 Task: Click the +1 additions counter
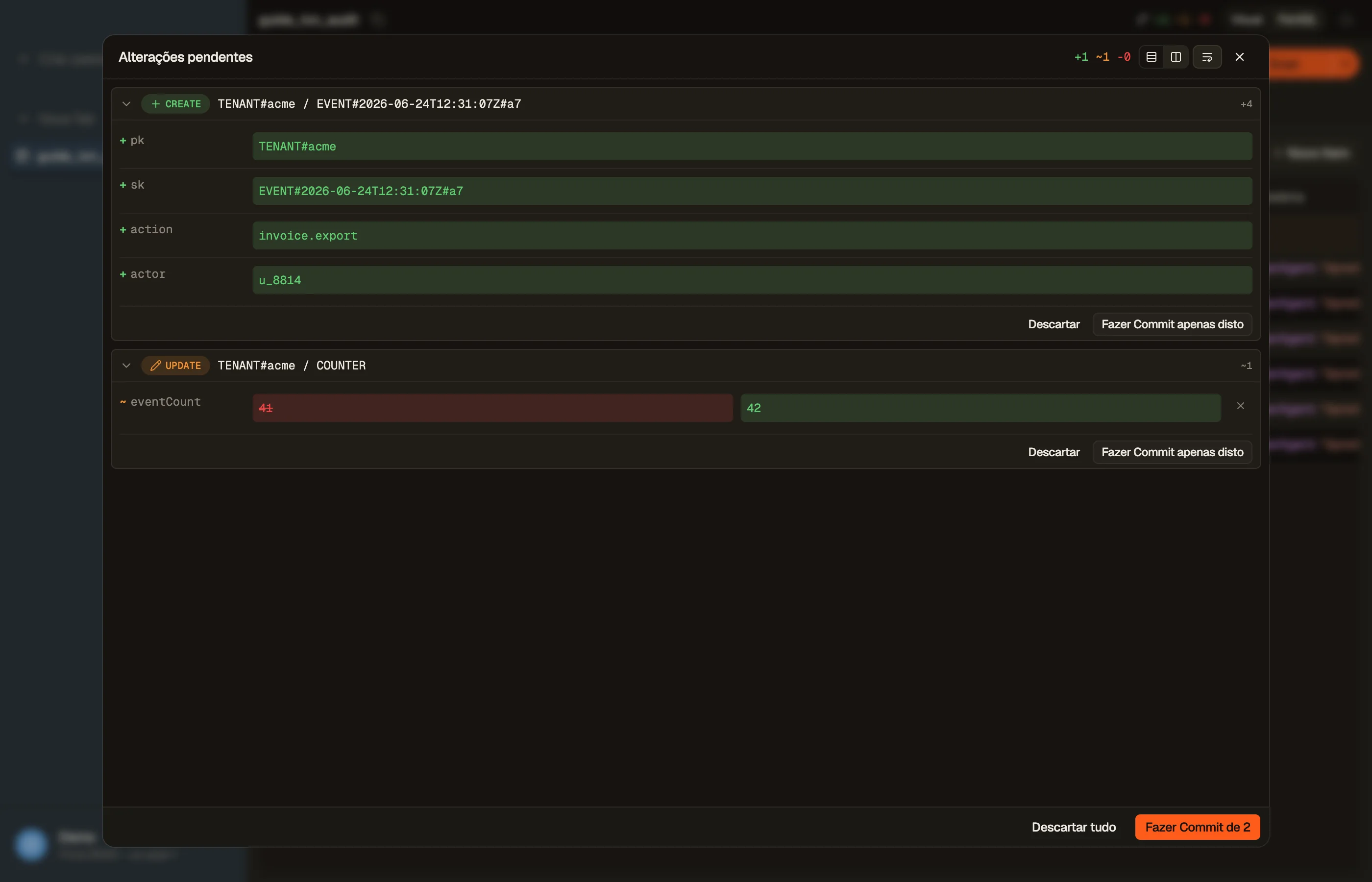(1080, 57)
